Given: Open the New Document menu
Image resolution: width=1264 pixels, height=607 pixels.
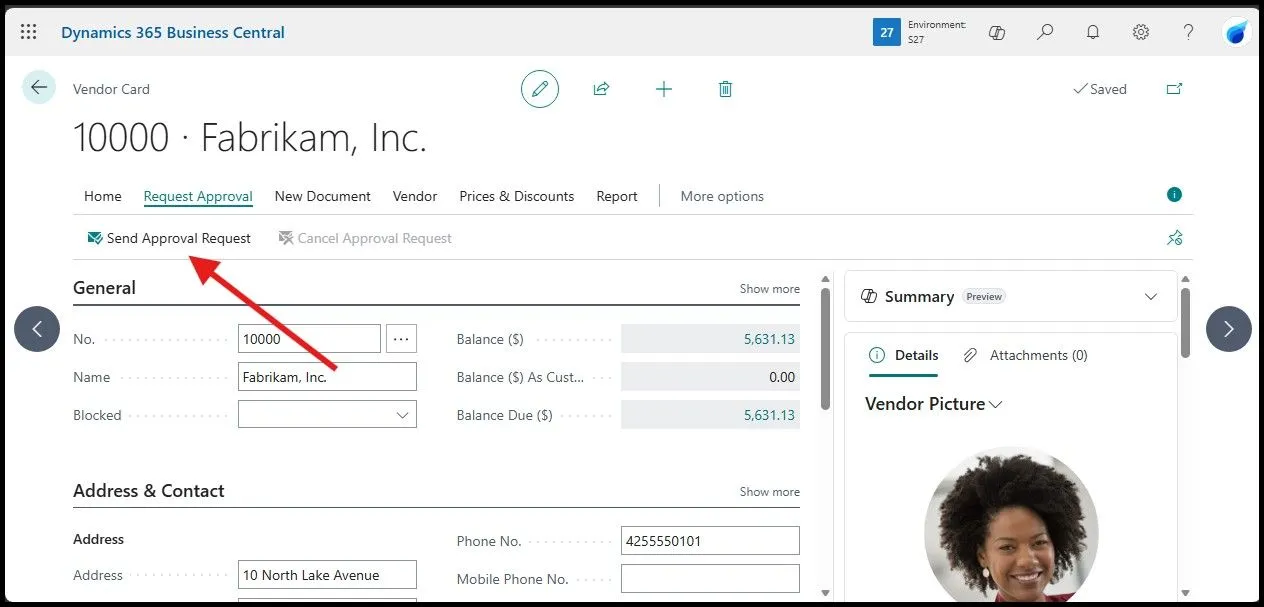Looking at the screenshot, I should pyautogui.click(x=323, y=196).
